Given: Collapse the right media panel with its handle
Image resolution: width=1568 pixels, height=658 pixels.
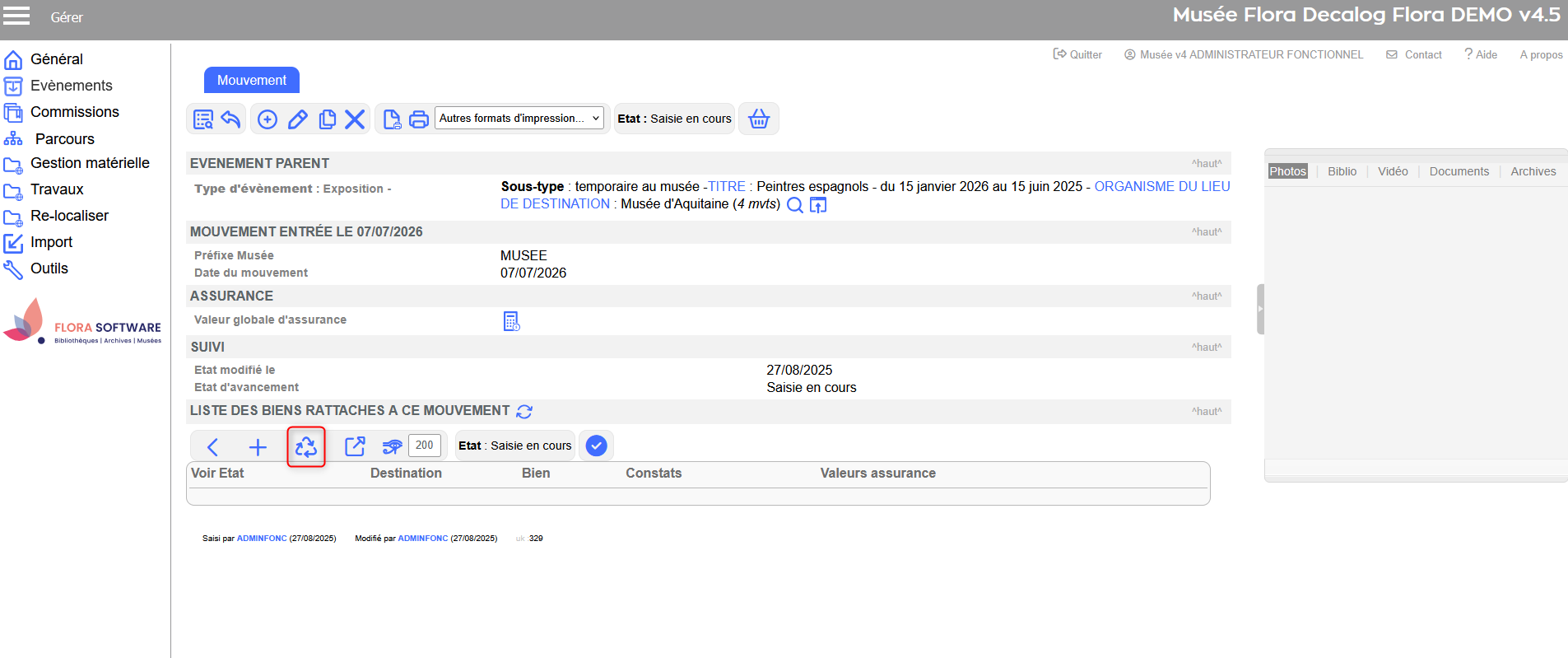Looking at the screenshot, I should pos(1260,309).
